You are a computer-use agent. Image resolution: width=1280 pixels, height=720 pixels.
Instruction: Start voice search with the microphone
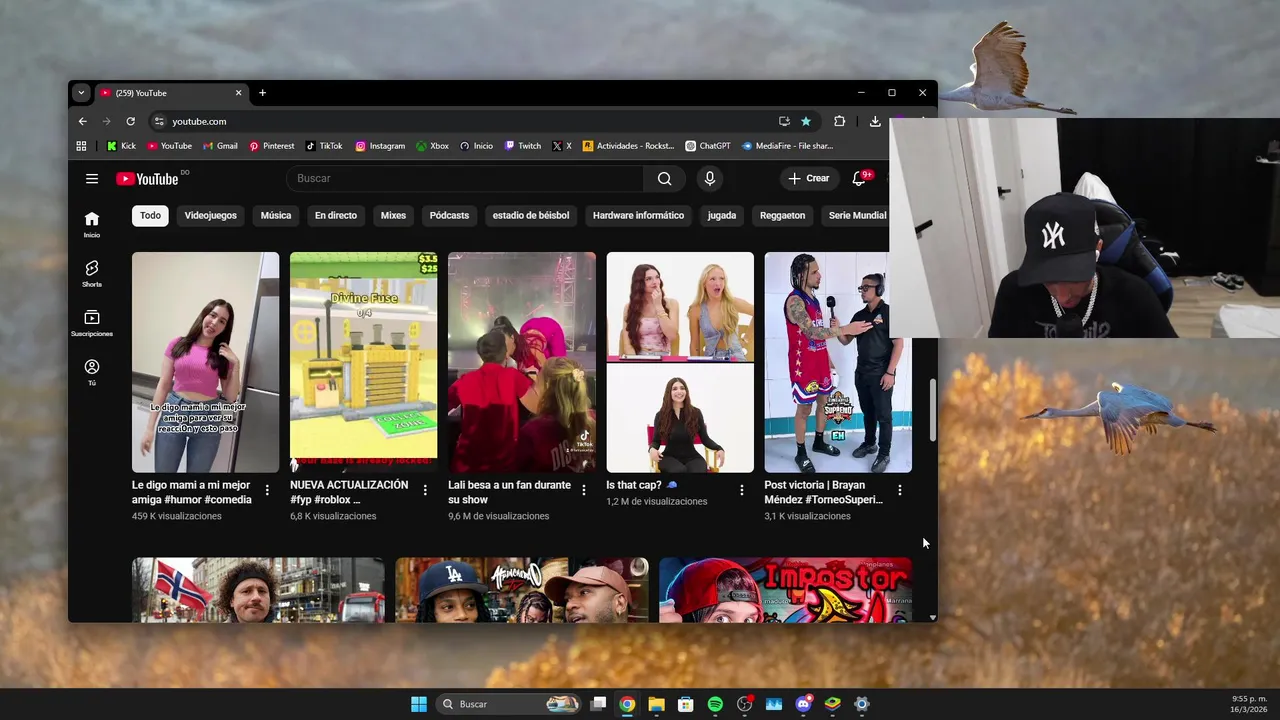click(710, 179)
